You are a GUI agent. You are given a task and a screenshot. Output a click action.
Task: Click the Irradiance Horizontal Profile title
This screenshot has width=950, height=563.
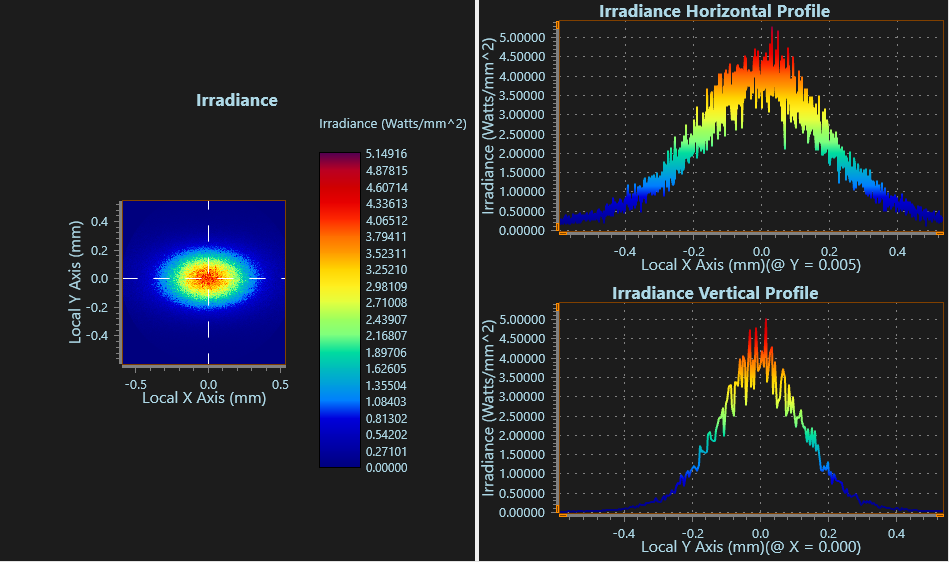[714, 12]
